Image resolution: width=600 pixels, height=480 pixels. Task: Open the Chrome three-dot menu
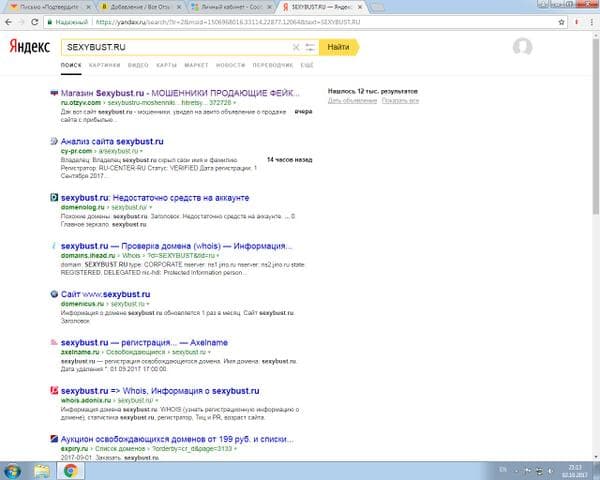(591, 22)
